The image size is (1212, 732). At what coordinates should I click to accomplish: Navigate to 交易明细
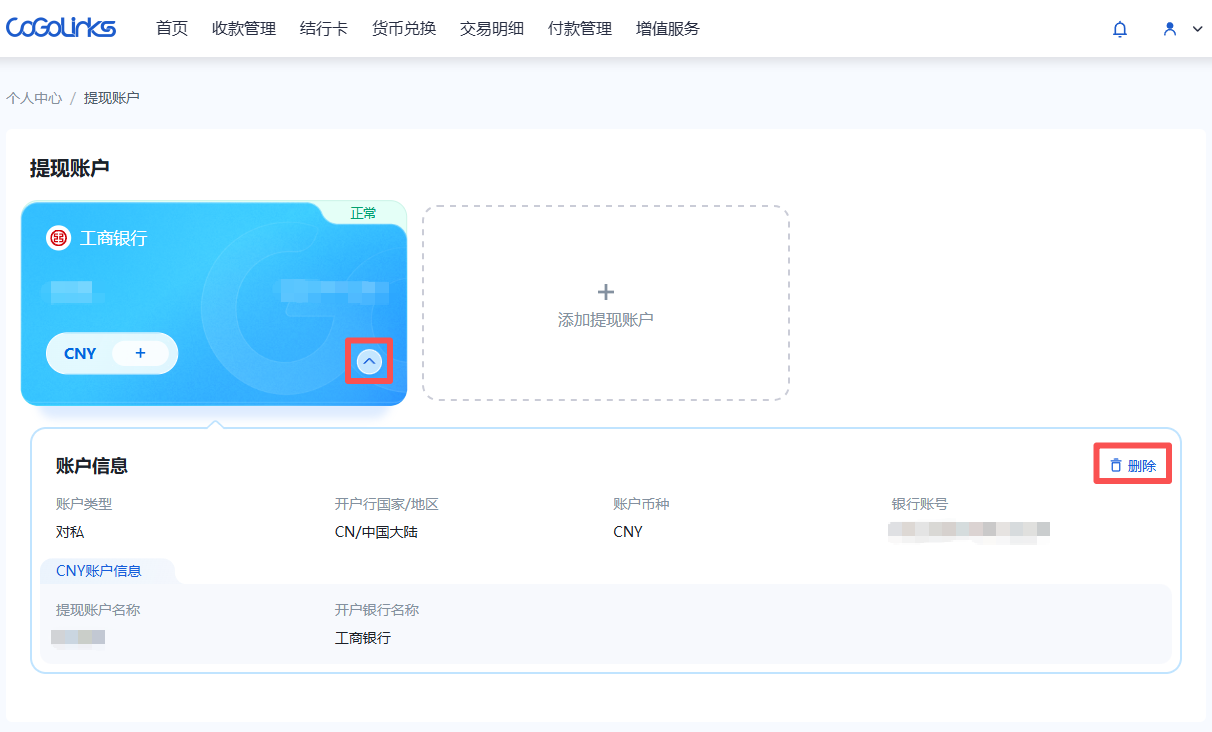pos(492,29)
